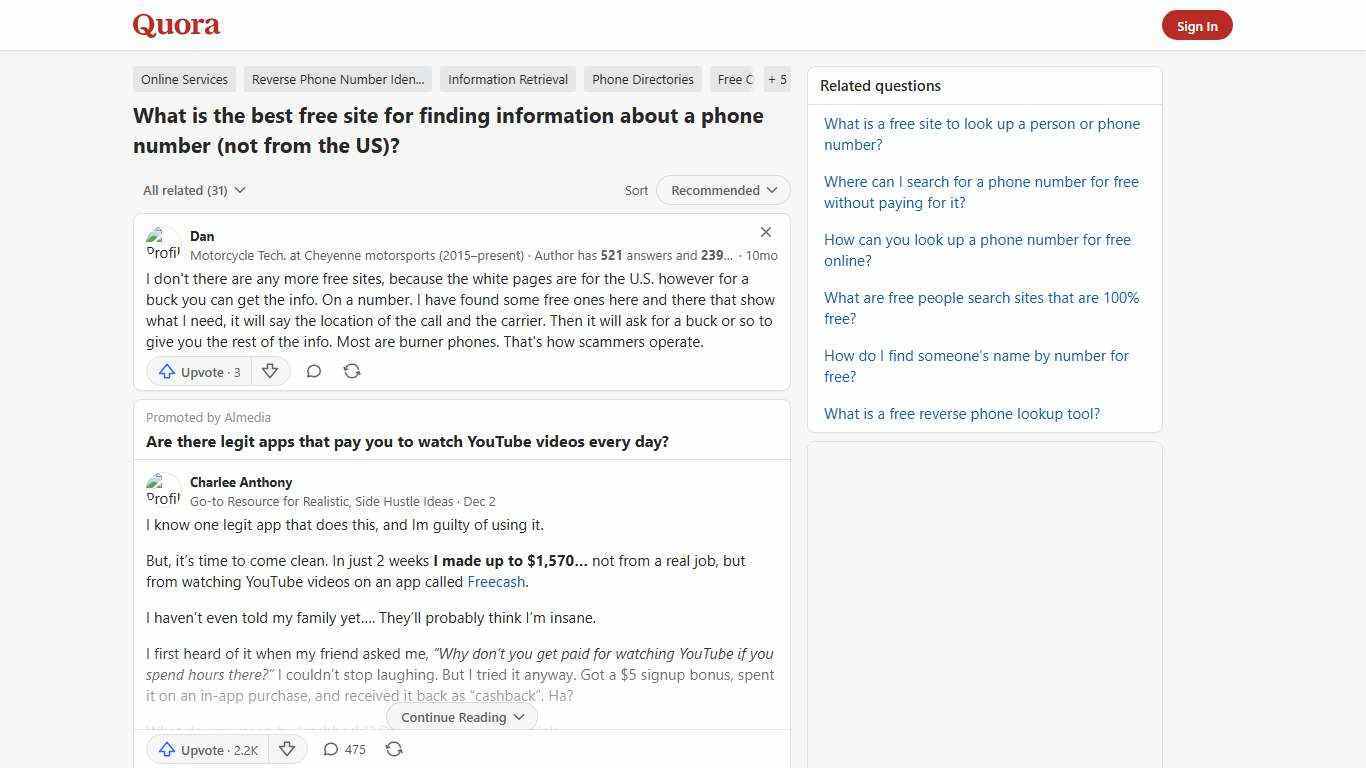Open the Quora home logo
Screen dimensions: 1366x768
pyautogui.click(x=175, y=25)
